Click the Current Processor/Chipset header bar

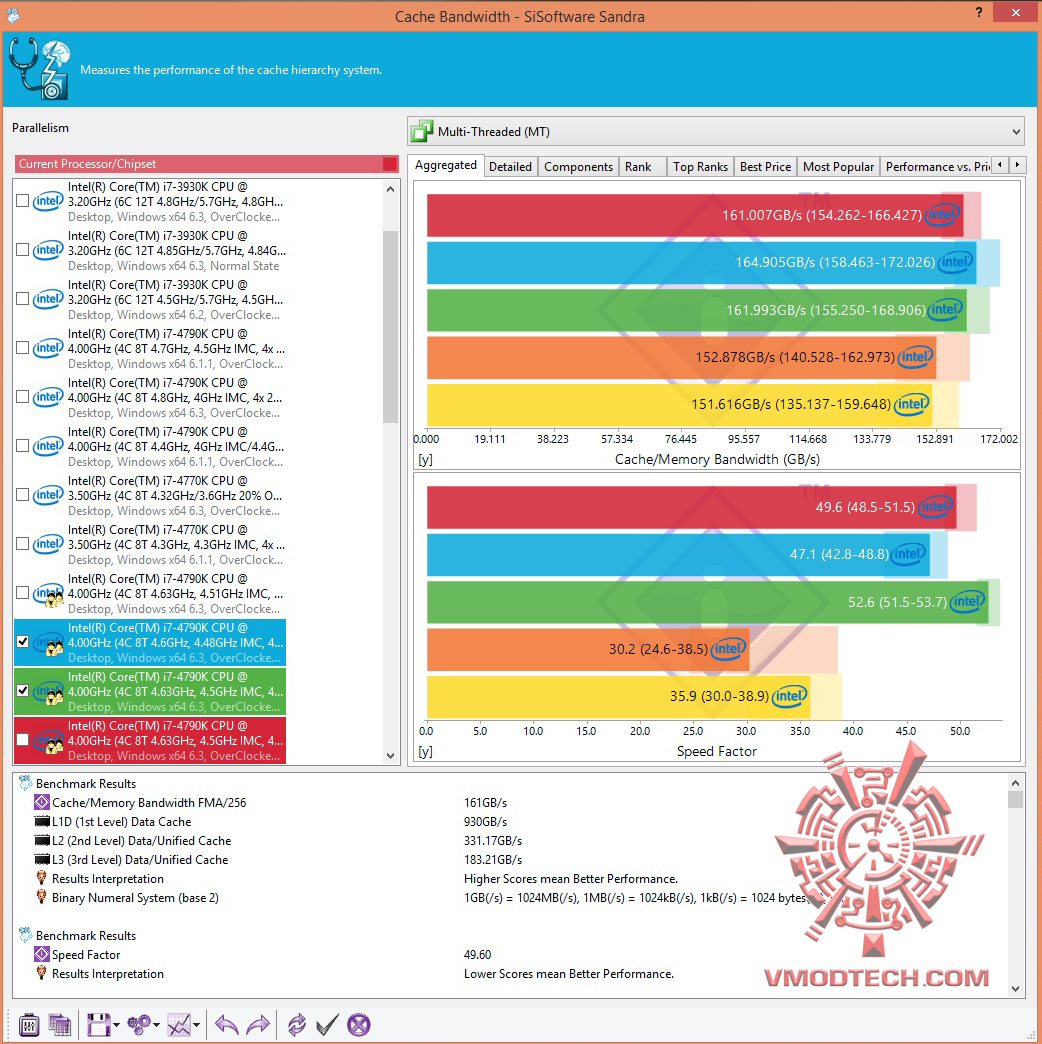click(206, 164)
